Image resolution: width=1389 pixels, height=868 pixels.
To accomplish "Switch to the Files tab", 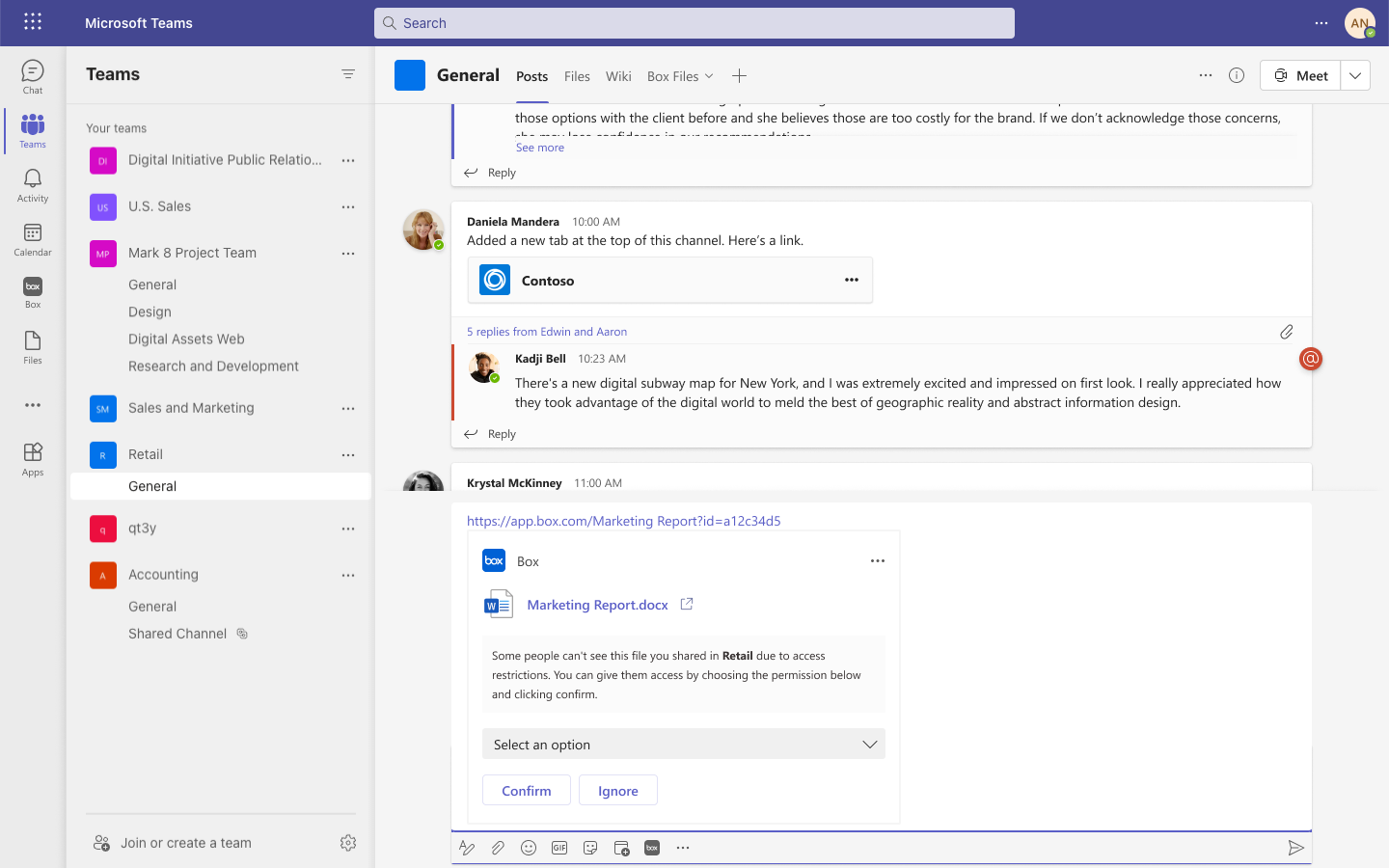I will (x=577, y=76).
